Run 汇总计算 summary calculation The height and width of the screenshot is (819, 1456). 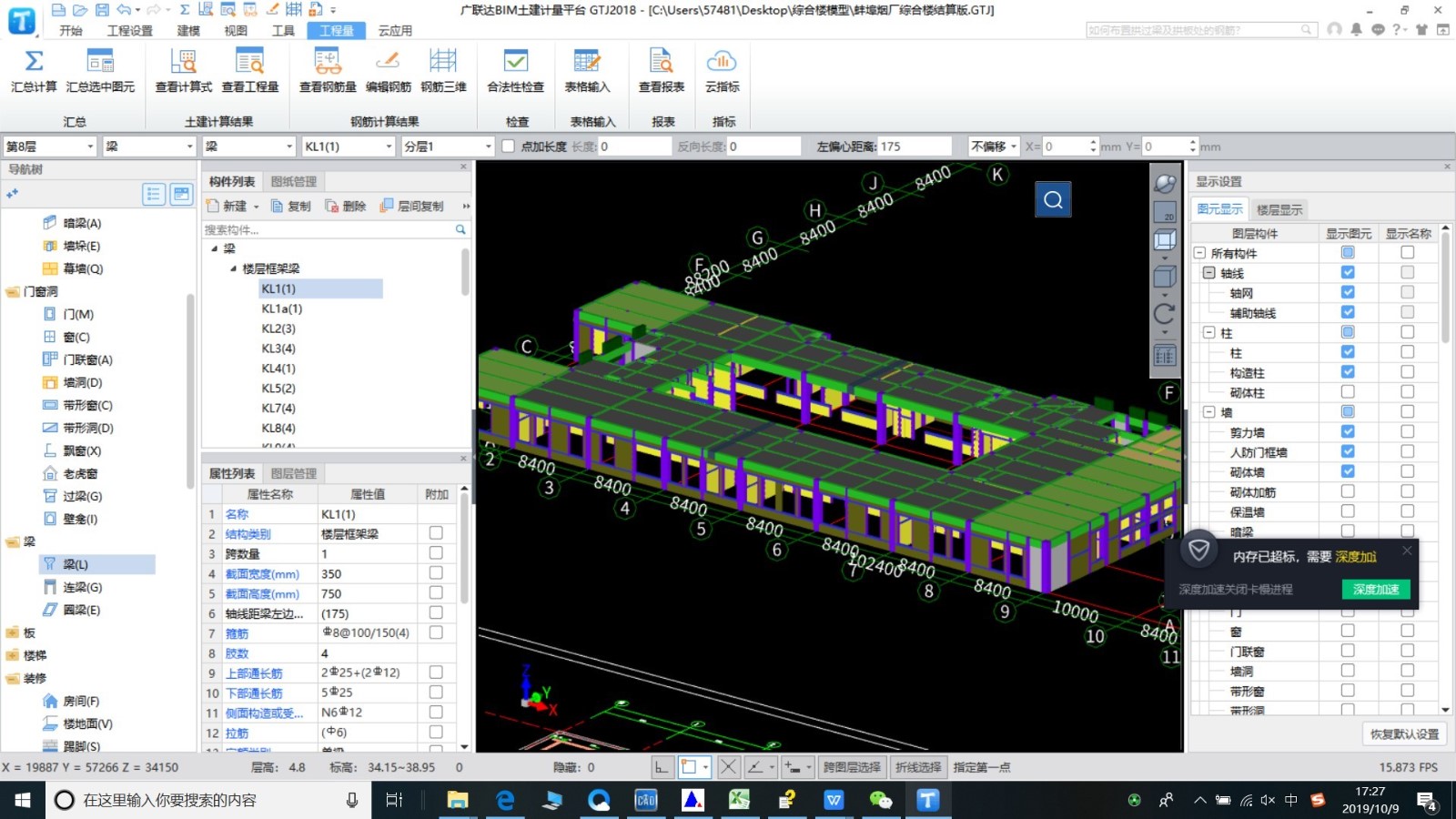pos(34,71)
